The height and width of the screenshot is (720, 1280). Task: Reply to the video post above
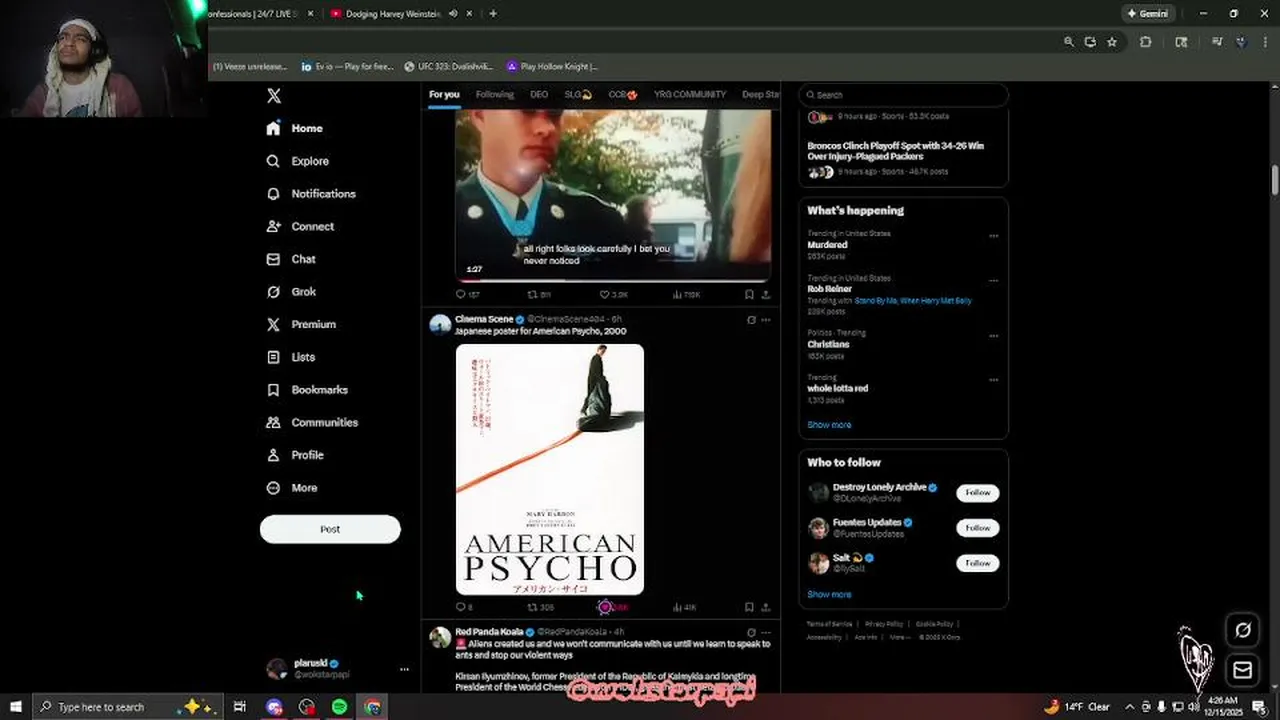click(467, 295)
